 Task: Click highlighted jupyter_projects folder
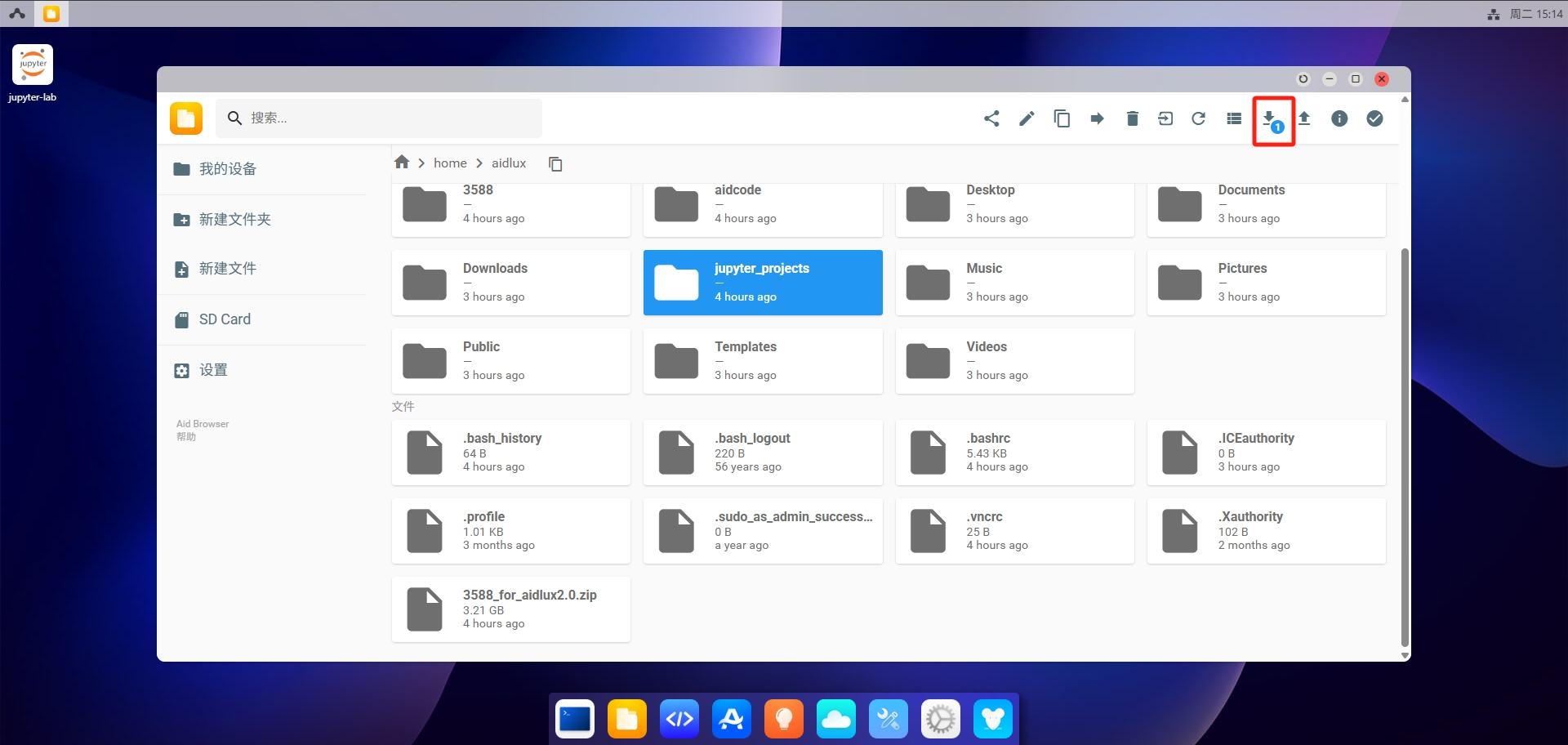(763, 283)
